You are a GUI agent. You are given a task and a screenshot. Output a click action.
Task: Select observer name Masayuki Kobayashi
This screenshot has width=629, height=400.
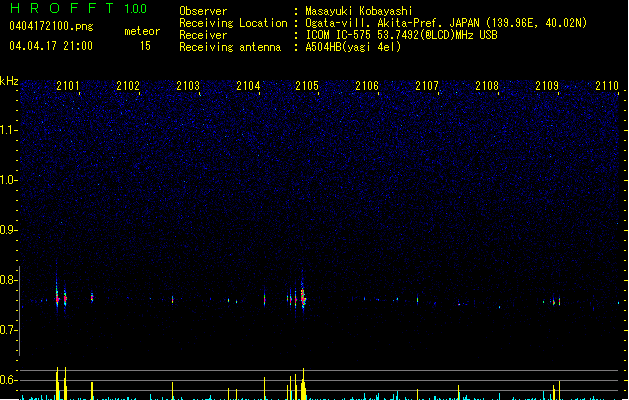[x=359, y=11]
